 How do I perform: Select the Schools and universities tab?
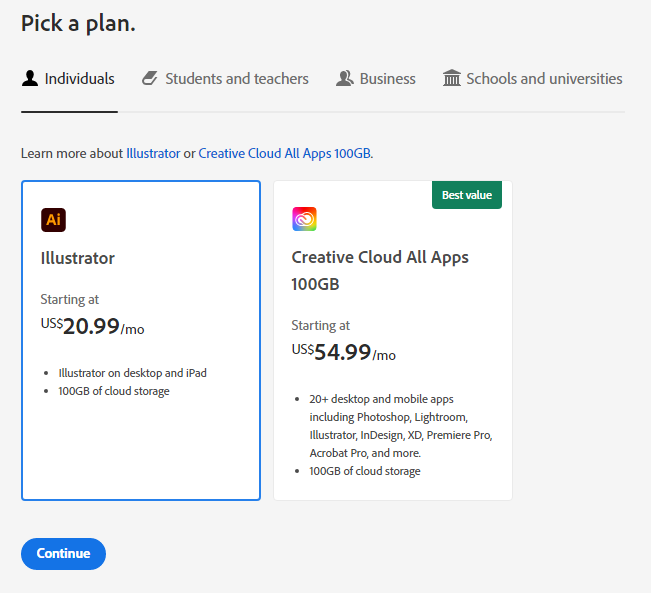click(533, 78)
